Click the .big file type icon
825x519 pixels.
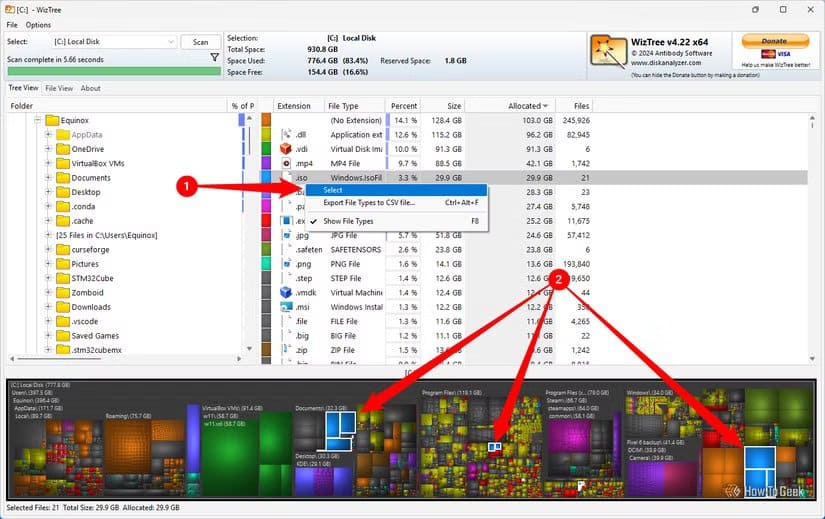286,335
